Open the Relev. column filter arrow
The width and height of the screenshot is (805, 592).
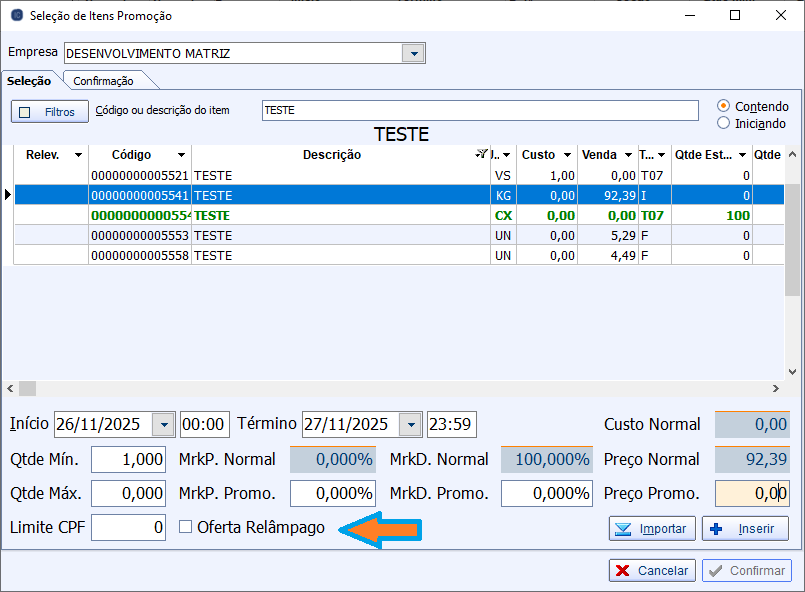pos(78,155)
